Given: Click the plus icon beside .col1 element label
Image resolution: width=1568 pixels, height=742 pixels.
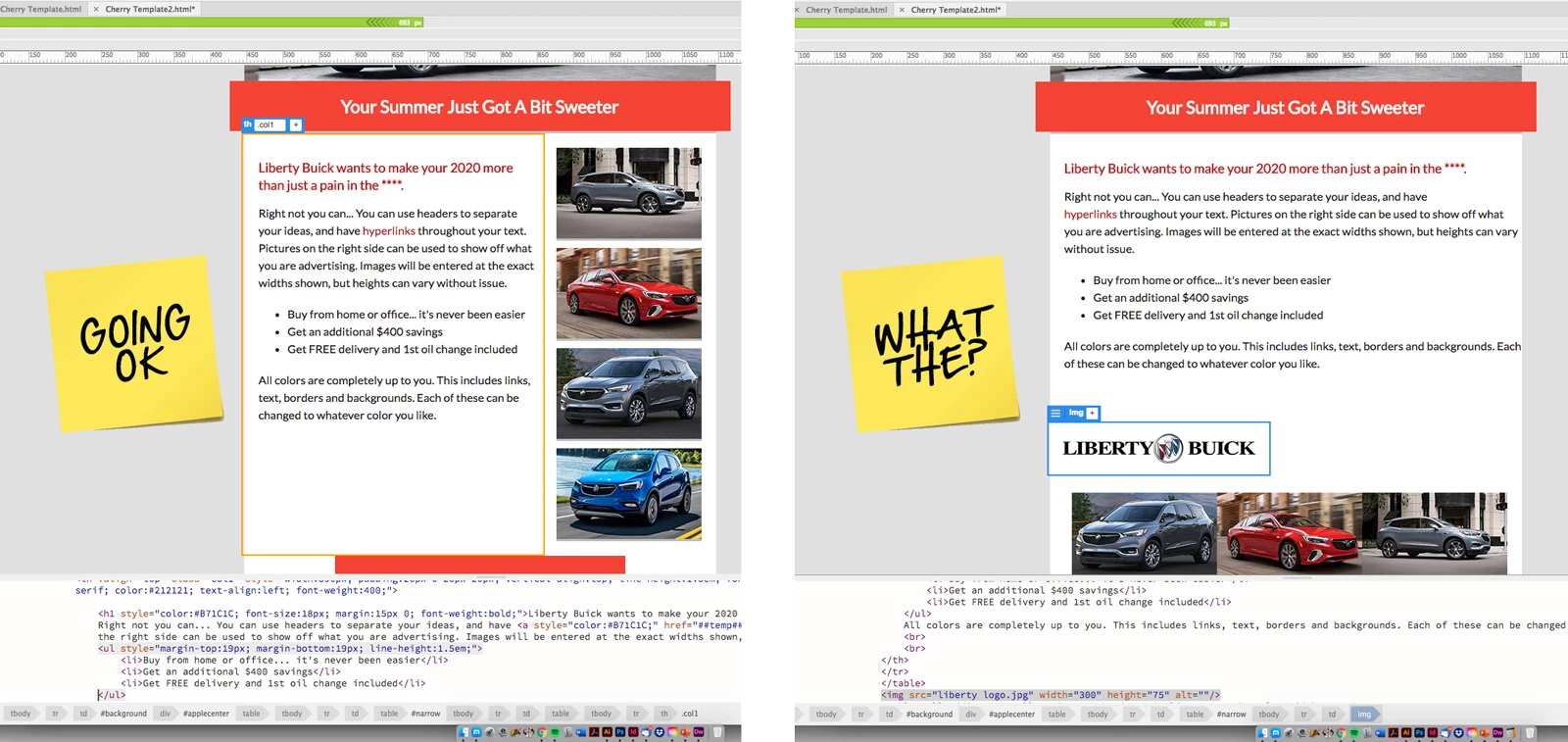Looking at the screenshot, I should pyautogui.click(x=296, y=124).
